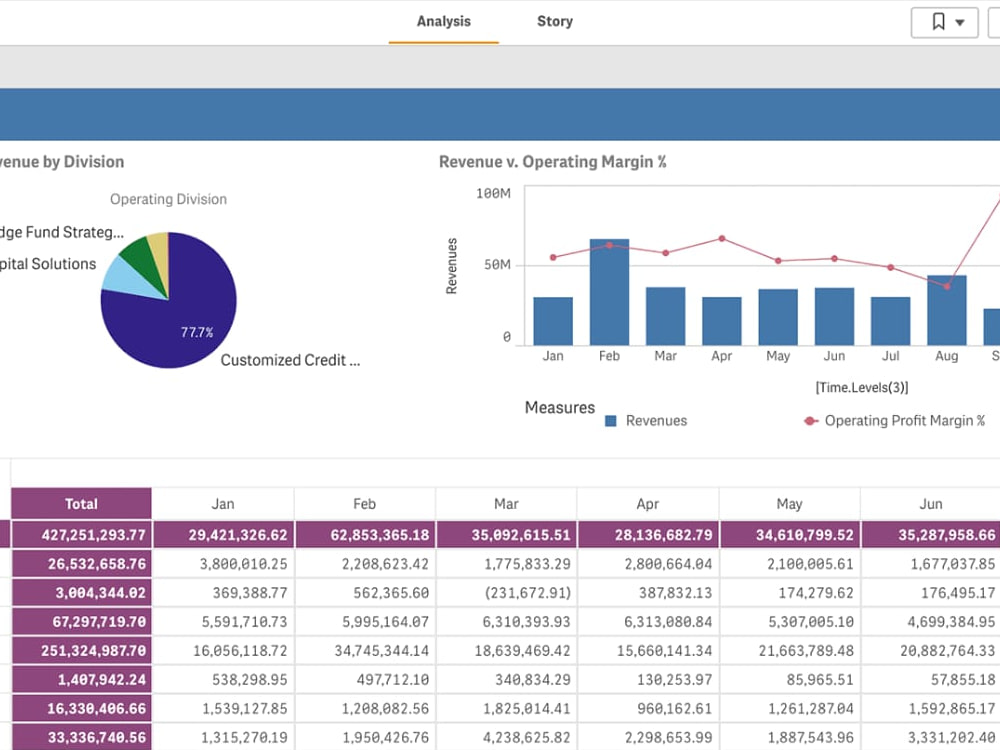Click cell 62,853,365.18
The width and height of the screenshot is (1000, 750).
pyautogui.click(x=365, y=534)
